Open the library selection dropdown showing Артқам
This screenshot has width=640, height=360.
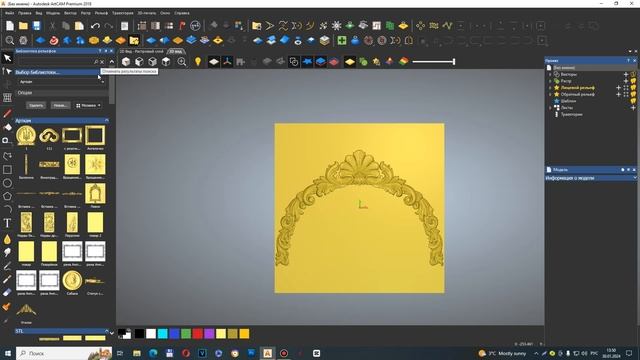click(62, 82)
